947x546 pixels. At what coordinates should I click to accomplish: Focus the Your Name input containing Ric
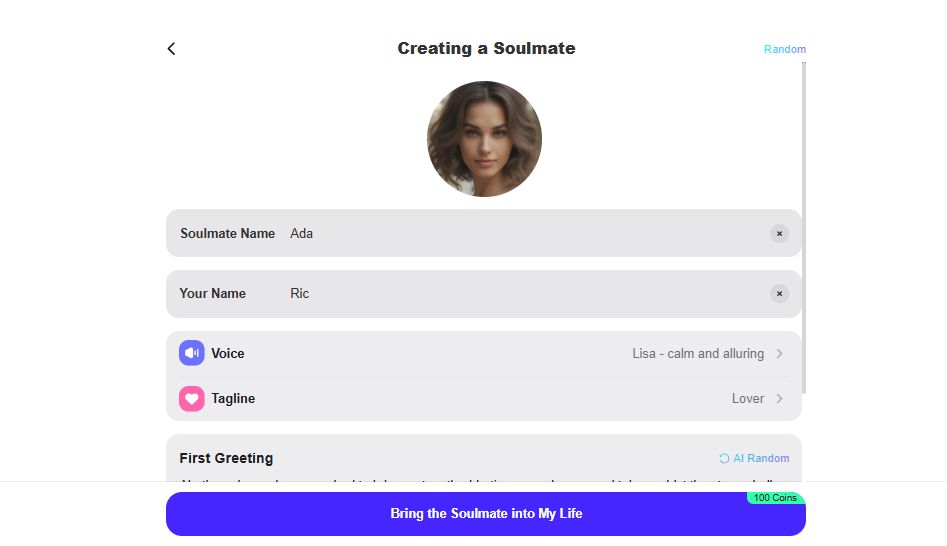coord(520,294)
